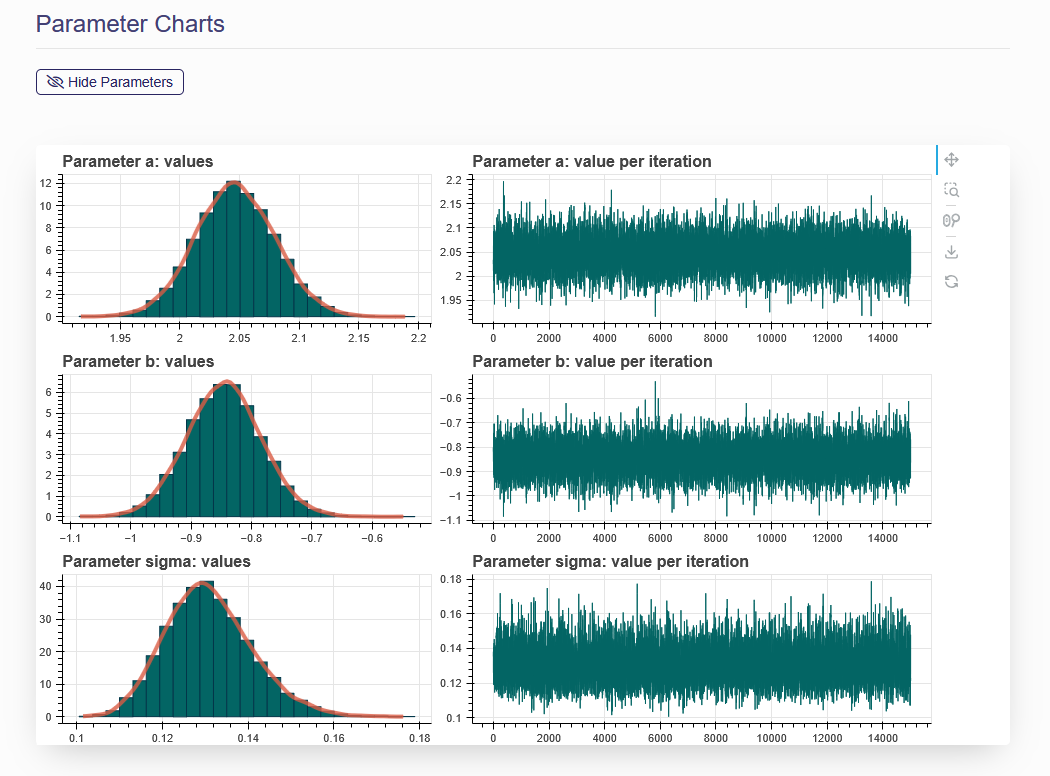This screenshot has width=1050, height=776.
Task: Click 'Parameter sigma: values' chart title
Action: pos(156,561)
